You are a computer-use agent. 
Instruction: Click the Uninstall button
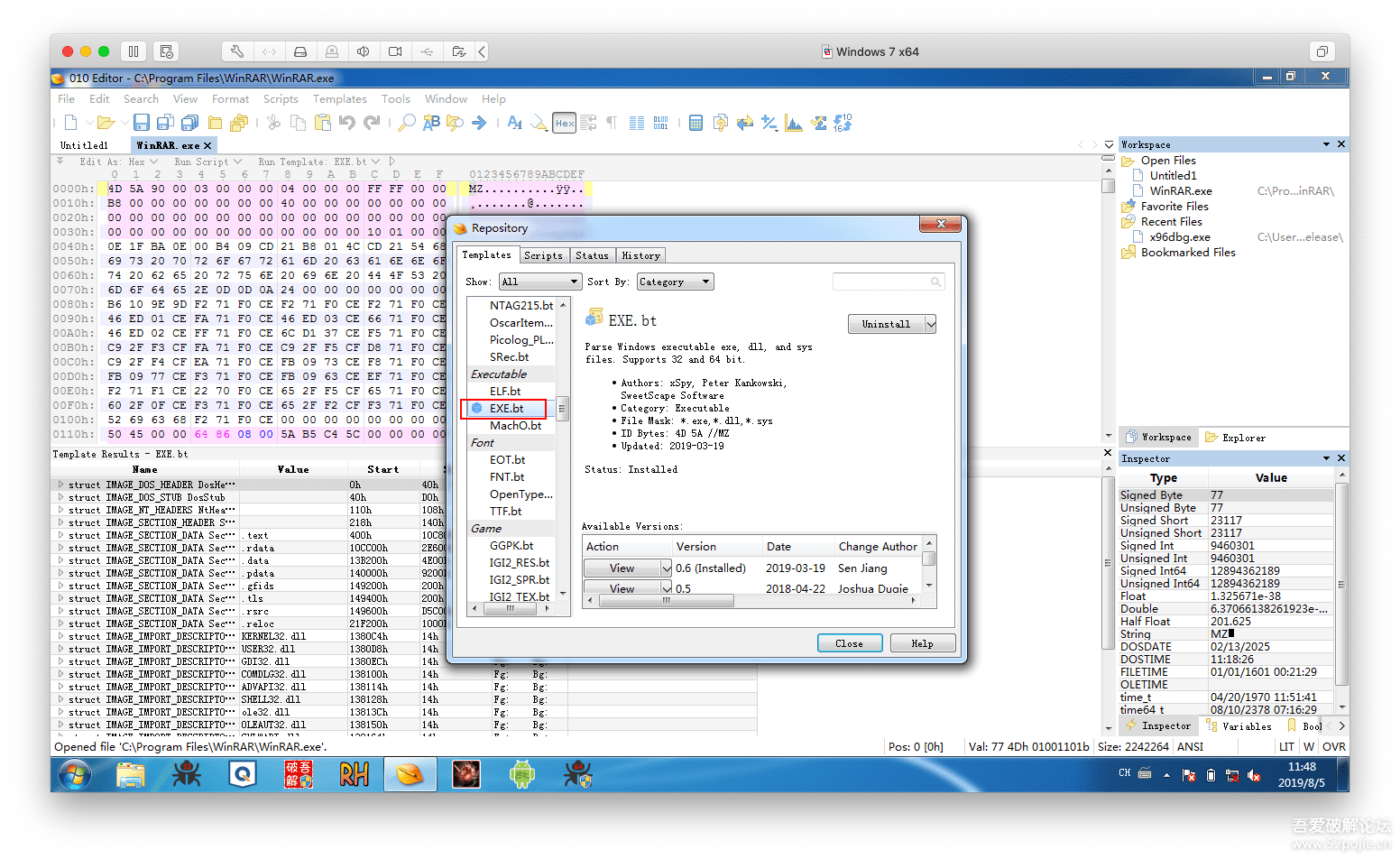click(x=886, y=324)
